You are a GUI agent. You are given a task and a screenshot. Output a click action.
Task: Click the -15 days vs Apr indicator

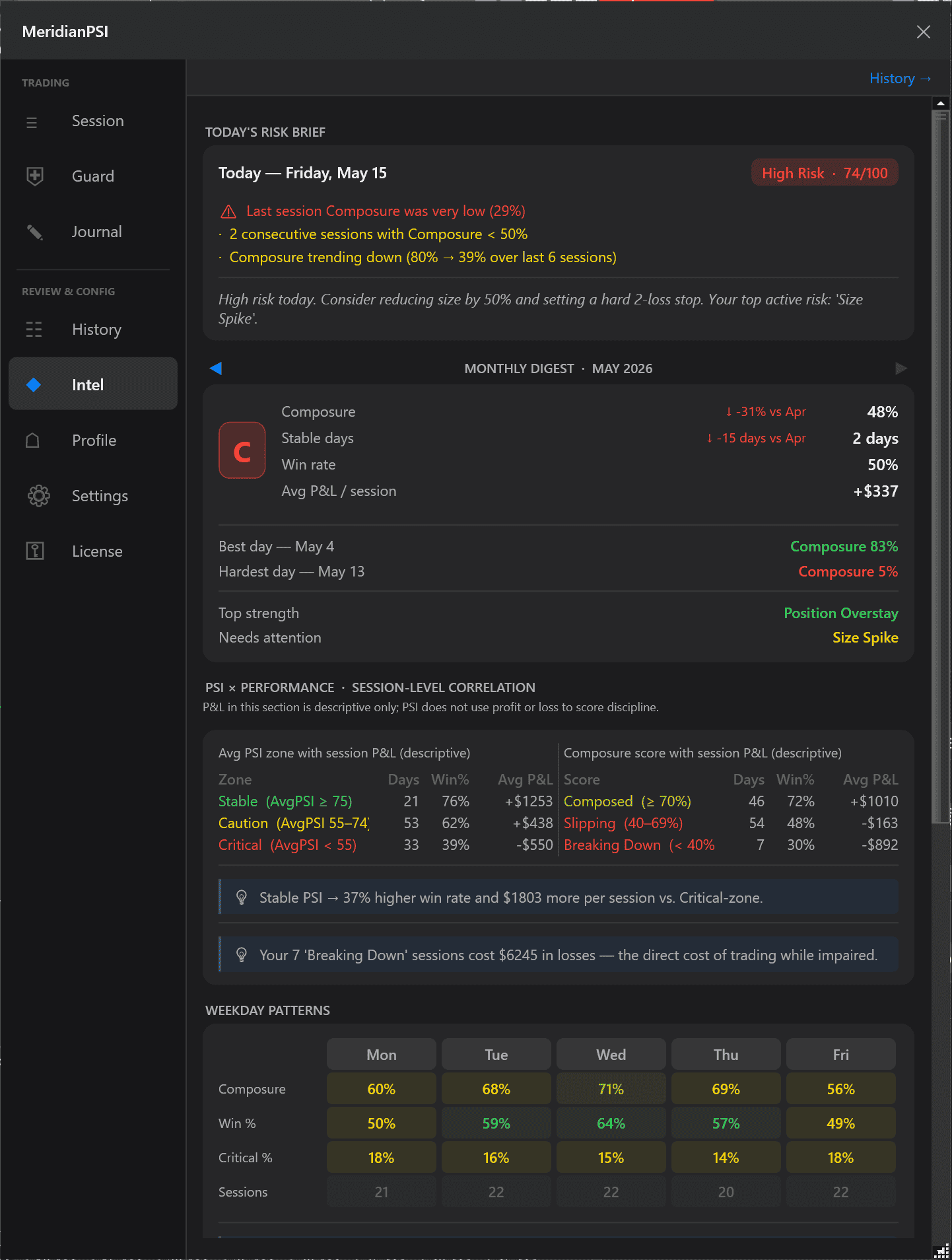click(x=756, y=438)
